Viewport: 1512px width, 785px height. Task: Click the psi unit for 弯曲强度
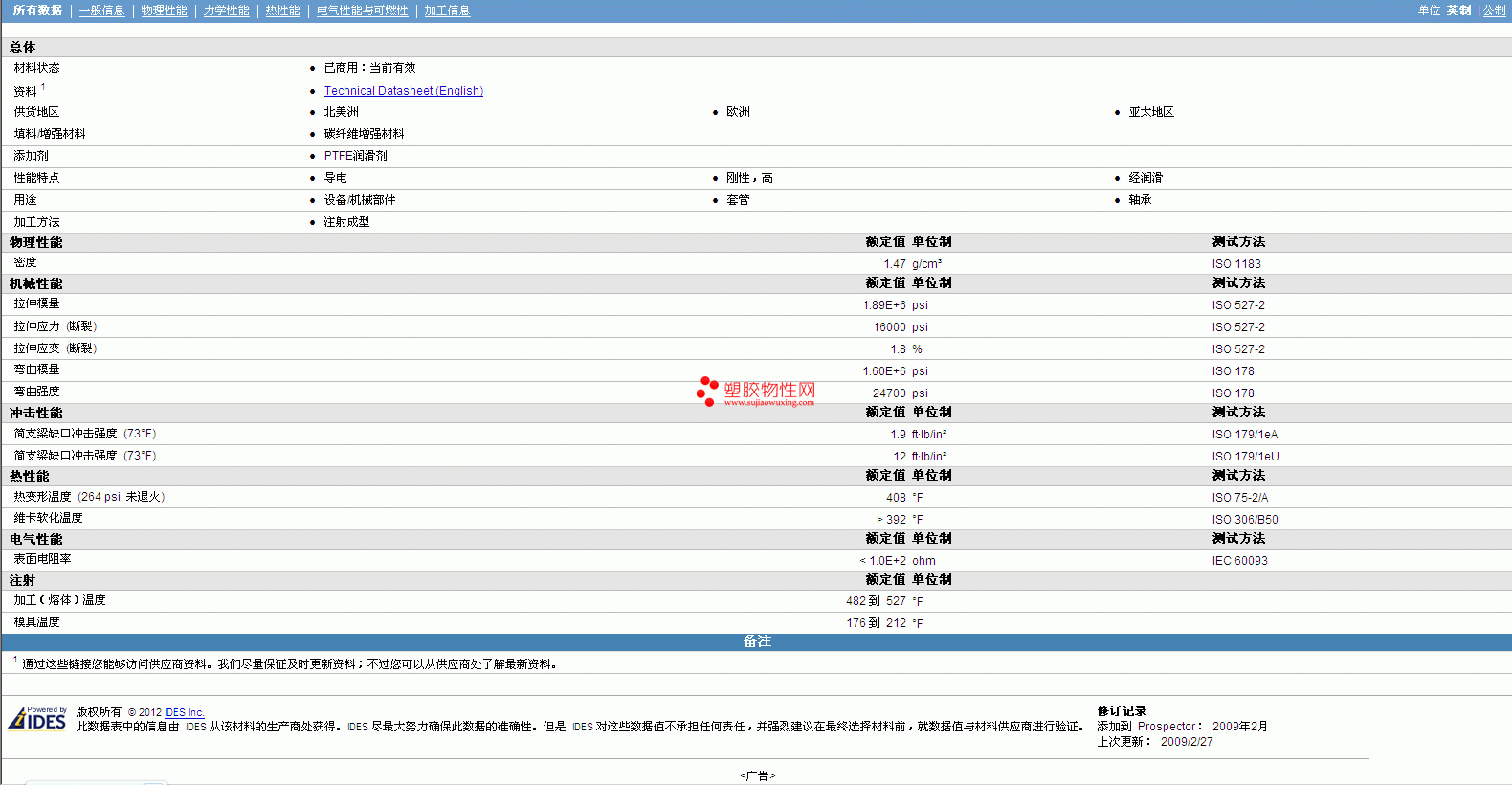pyautogui.click(x=920, y=393)
